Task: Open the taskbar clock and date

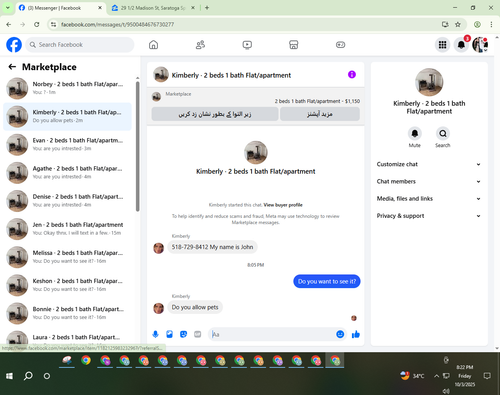Action: coord(465,376)
